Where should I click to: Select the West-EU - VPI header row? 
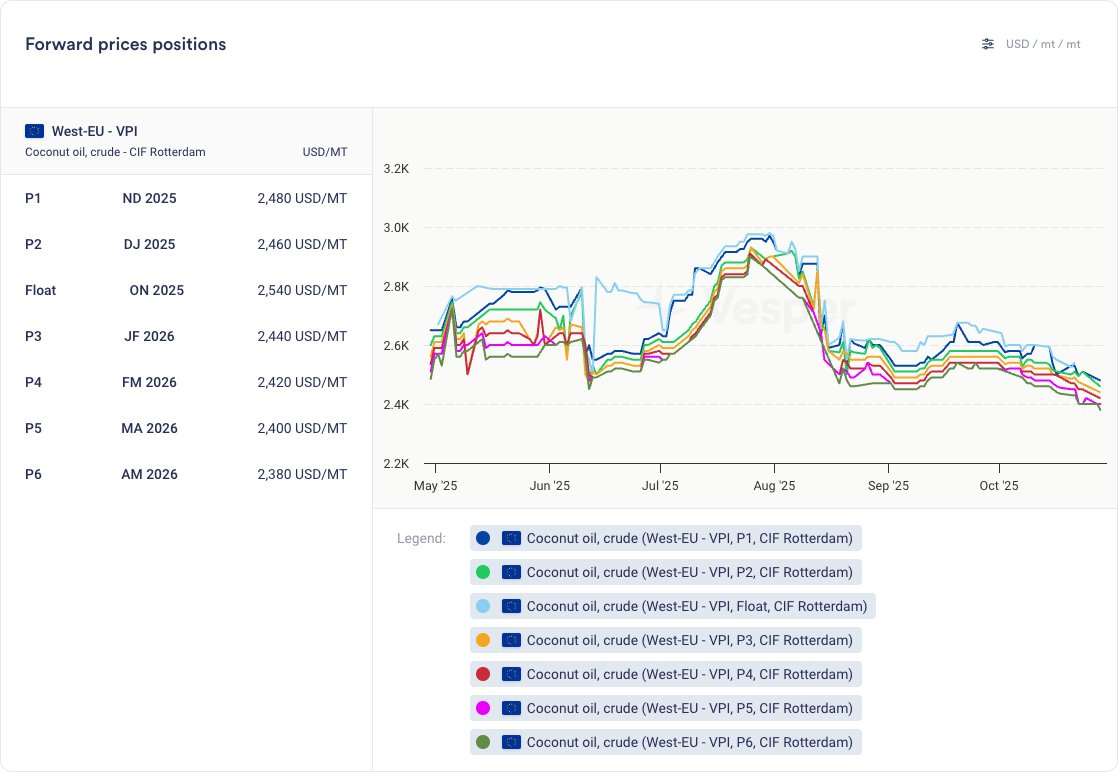(x=186, y=141)
